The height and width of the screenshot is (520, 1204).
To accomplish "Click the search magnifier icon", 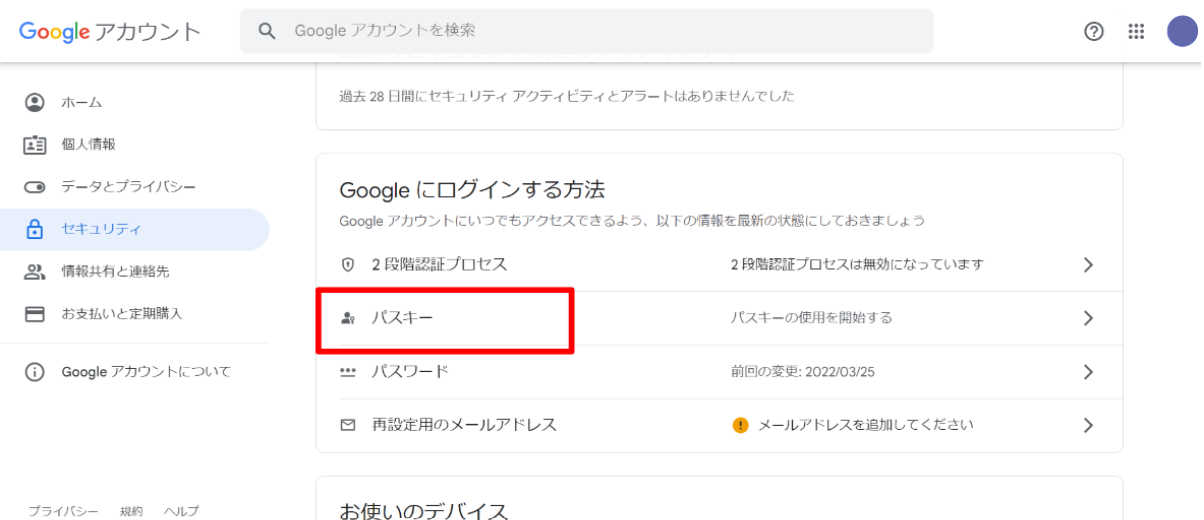I will coord(267,31).
